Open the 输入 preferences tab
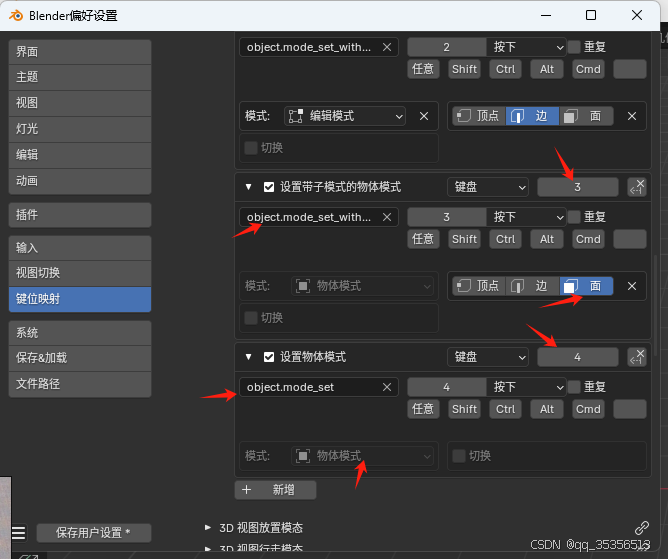 (80, 248)
